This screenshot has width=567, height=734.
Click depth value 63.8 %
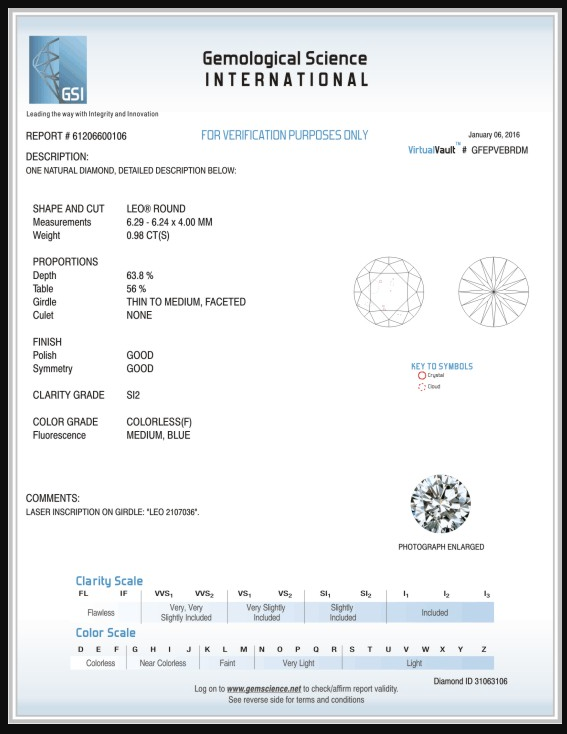(x=140, y=275)
